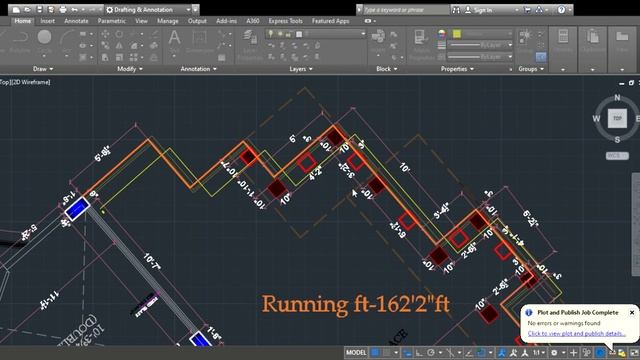Pick the Array tool in Modify panel
Image resolution: width=640 pixels, height=360 pixels.
point(133,58)
